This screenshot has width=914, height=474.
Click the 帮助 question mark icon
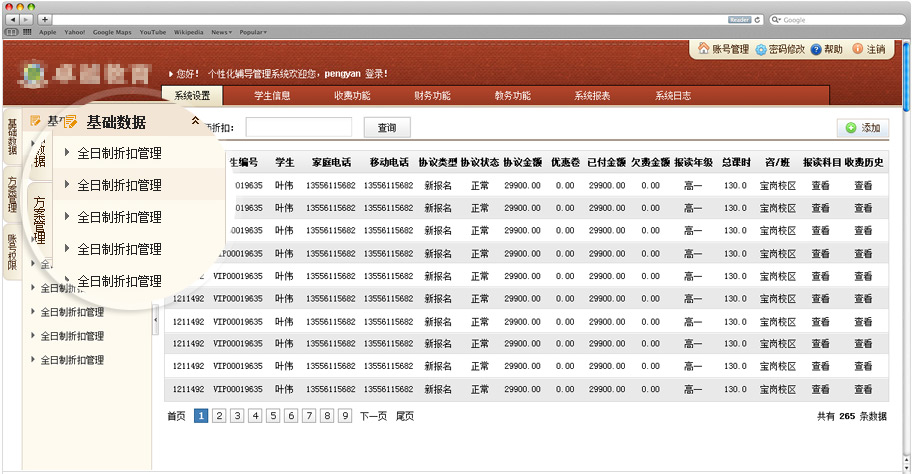click(x=816, y=49)
